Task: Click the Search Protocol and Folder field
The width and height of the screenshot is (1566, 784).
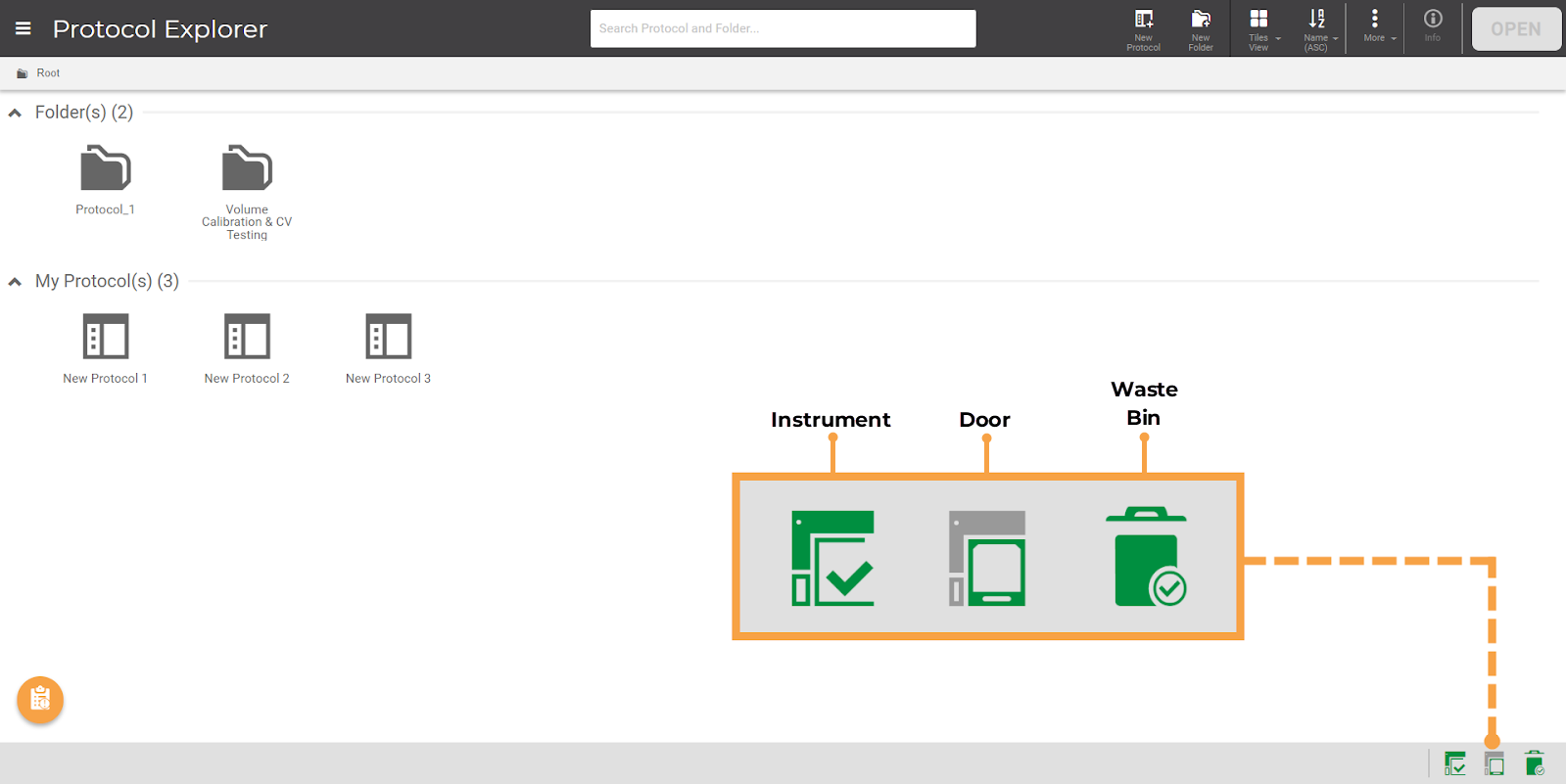Action: pyautogui.click(x=783, y=28)
